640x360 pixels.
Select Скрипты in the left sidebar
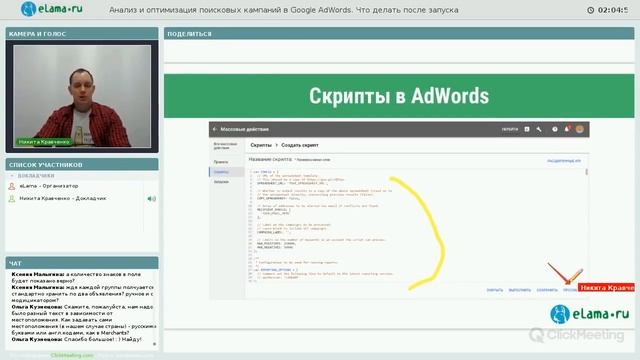[227, 172]
